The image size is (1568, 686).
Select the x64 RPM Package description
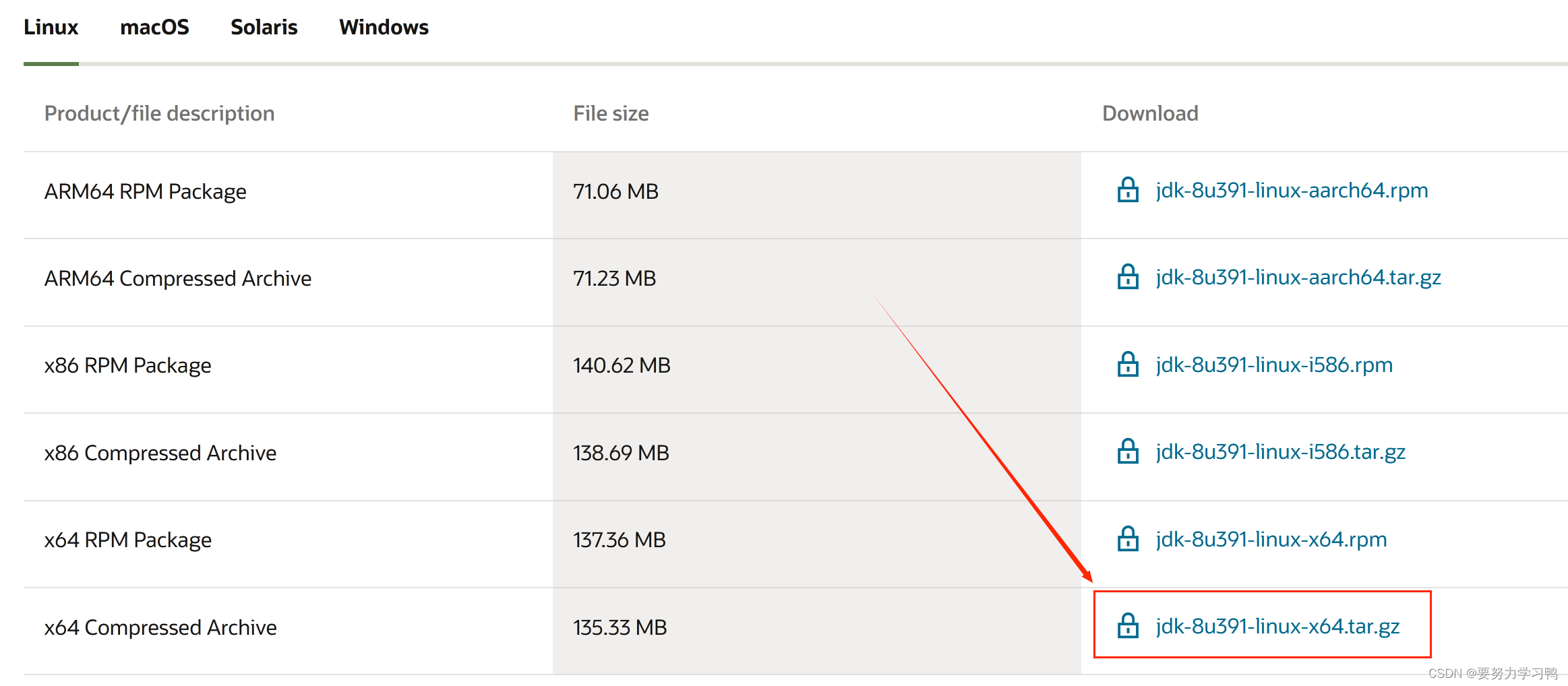pos(128,540)
